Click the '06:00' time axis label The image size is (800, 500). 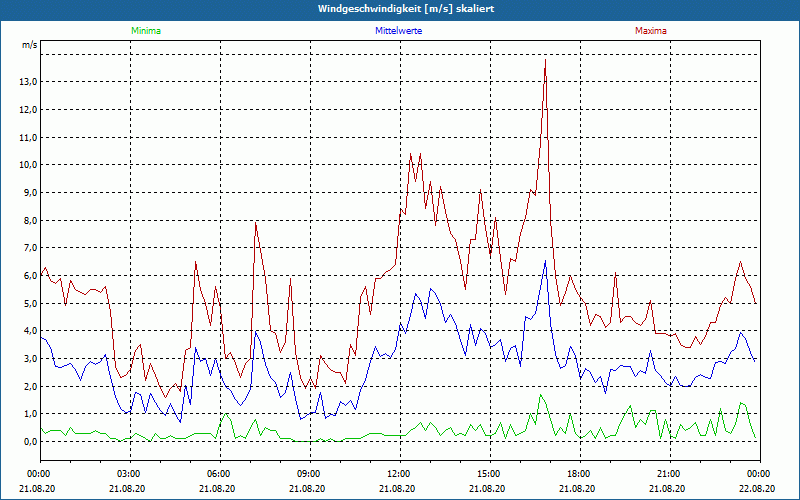(217, 474)
